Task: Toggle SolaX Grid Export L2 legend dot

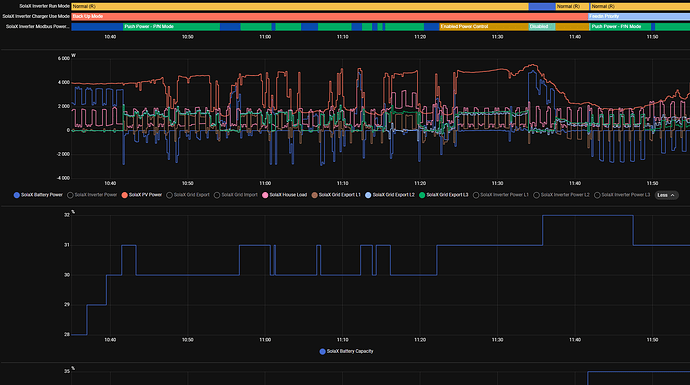Action: tap(368, 195)
